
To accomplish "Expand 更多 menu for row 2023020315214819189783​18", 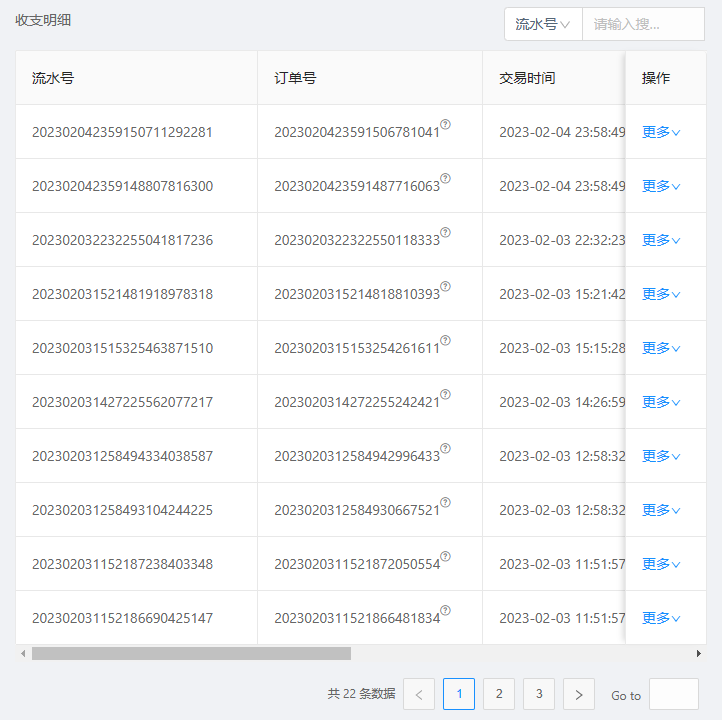I will (x=661, y=294).
